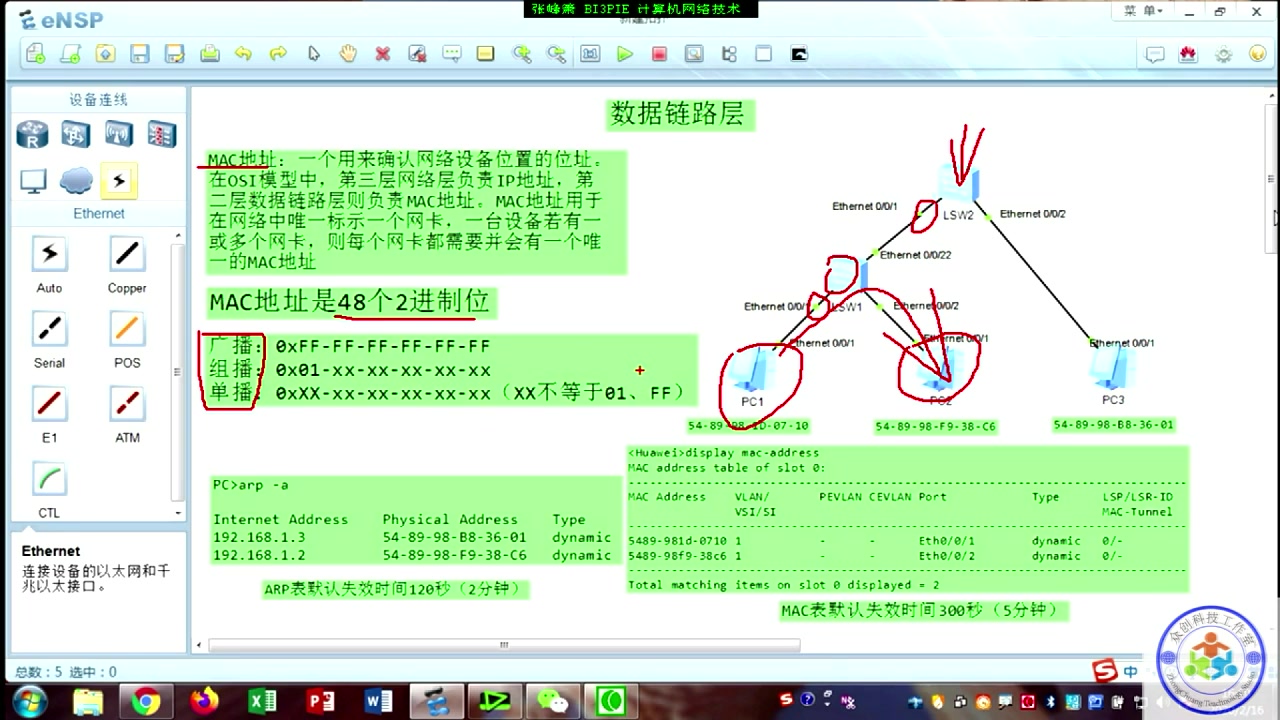Open the Huawei logo link
The image size is (1280, 720).
pyautogui.click(x=1188, y=55)
